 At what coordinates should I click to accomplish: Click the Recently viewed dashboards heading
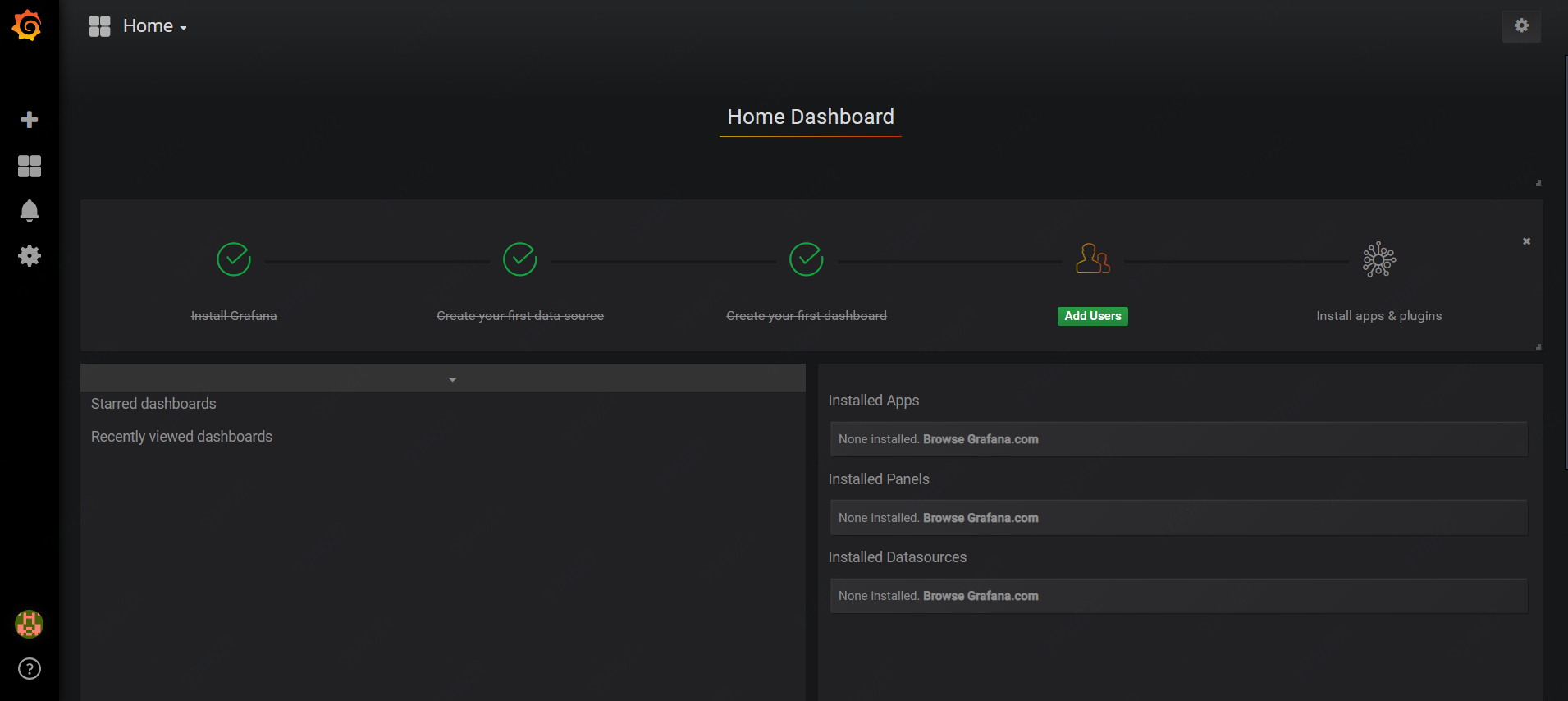pyautogui.click(x=181, y=437)
